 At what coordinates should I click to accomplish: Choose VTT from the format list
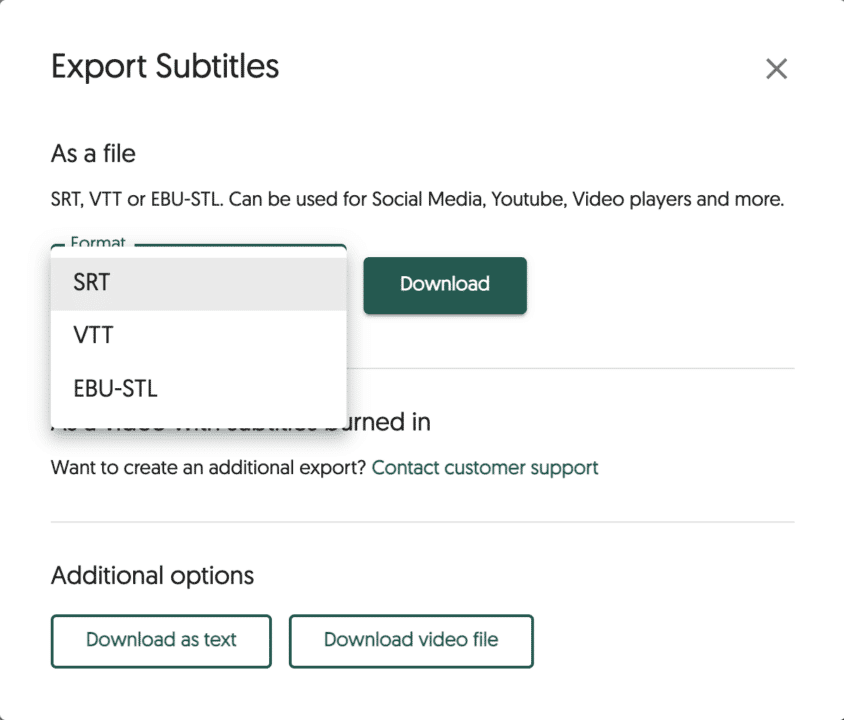pyautogui.click(x=199, y=336)
